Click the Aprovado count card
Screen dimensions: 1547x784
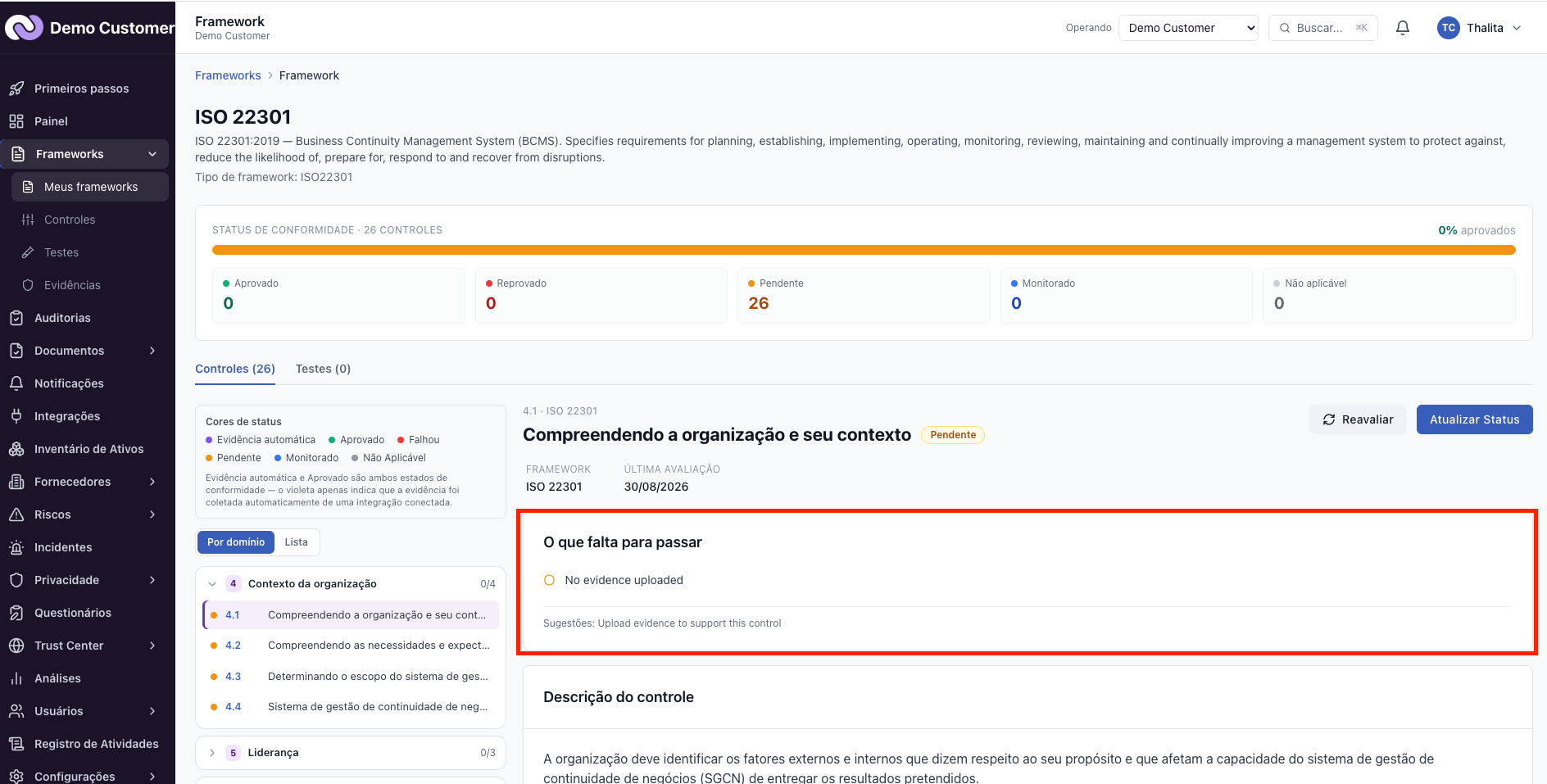(x=338, y=295)
